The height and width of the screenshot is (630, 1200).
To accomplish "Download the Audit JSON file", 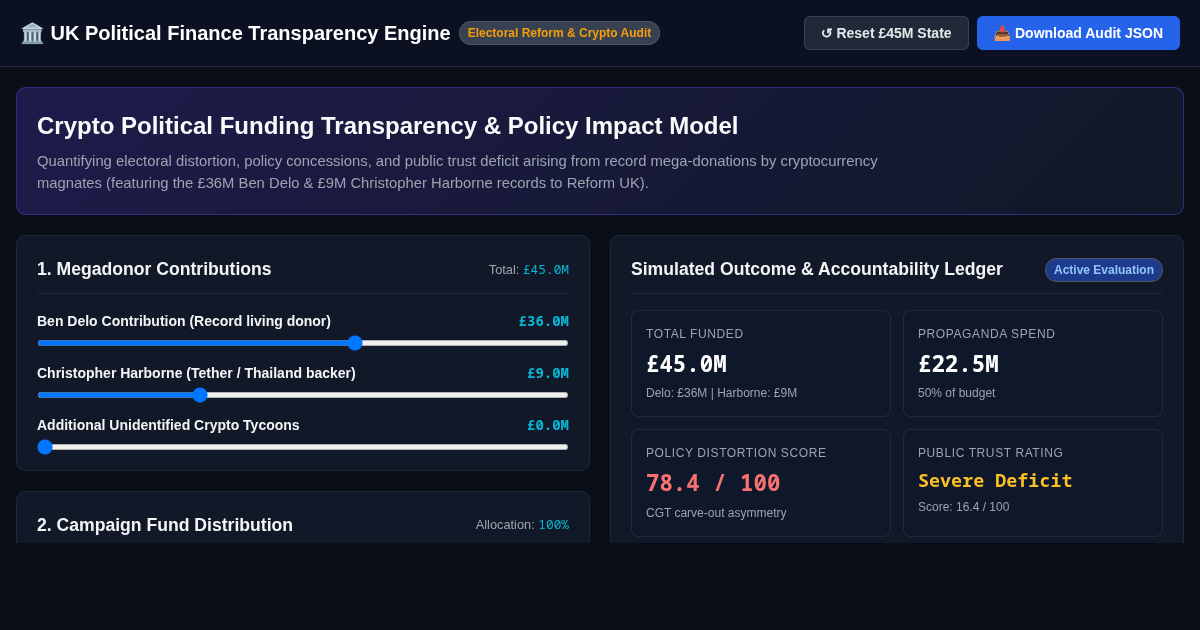I will tap(1078, 33).
